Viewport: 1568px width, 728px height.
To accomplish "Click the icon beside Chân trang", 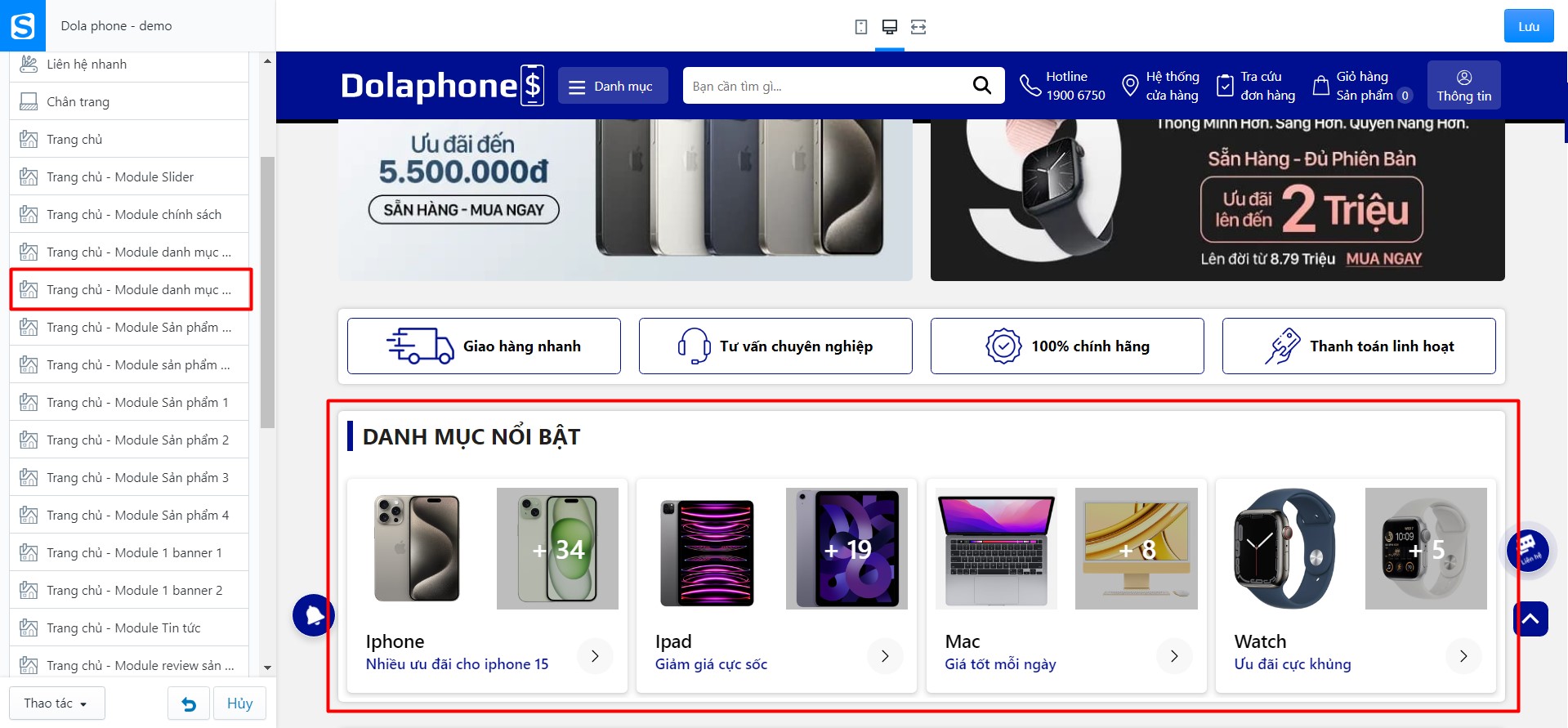I will (29, 101).
